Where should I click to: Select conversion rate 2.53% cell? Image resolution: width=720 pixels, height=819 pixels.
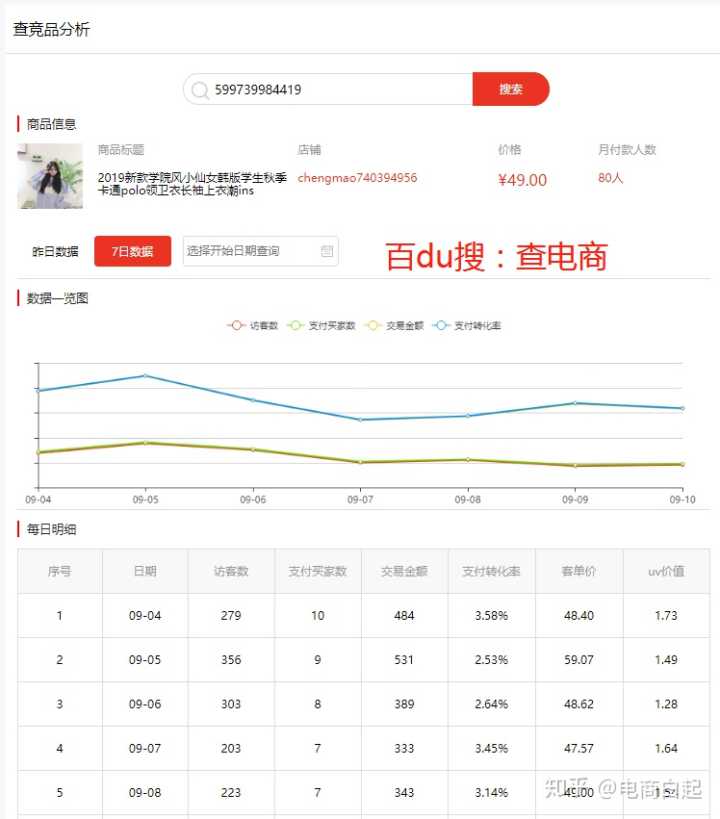point(491,660)
